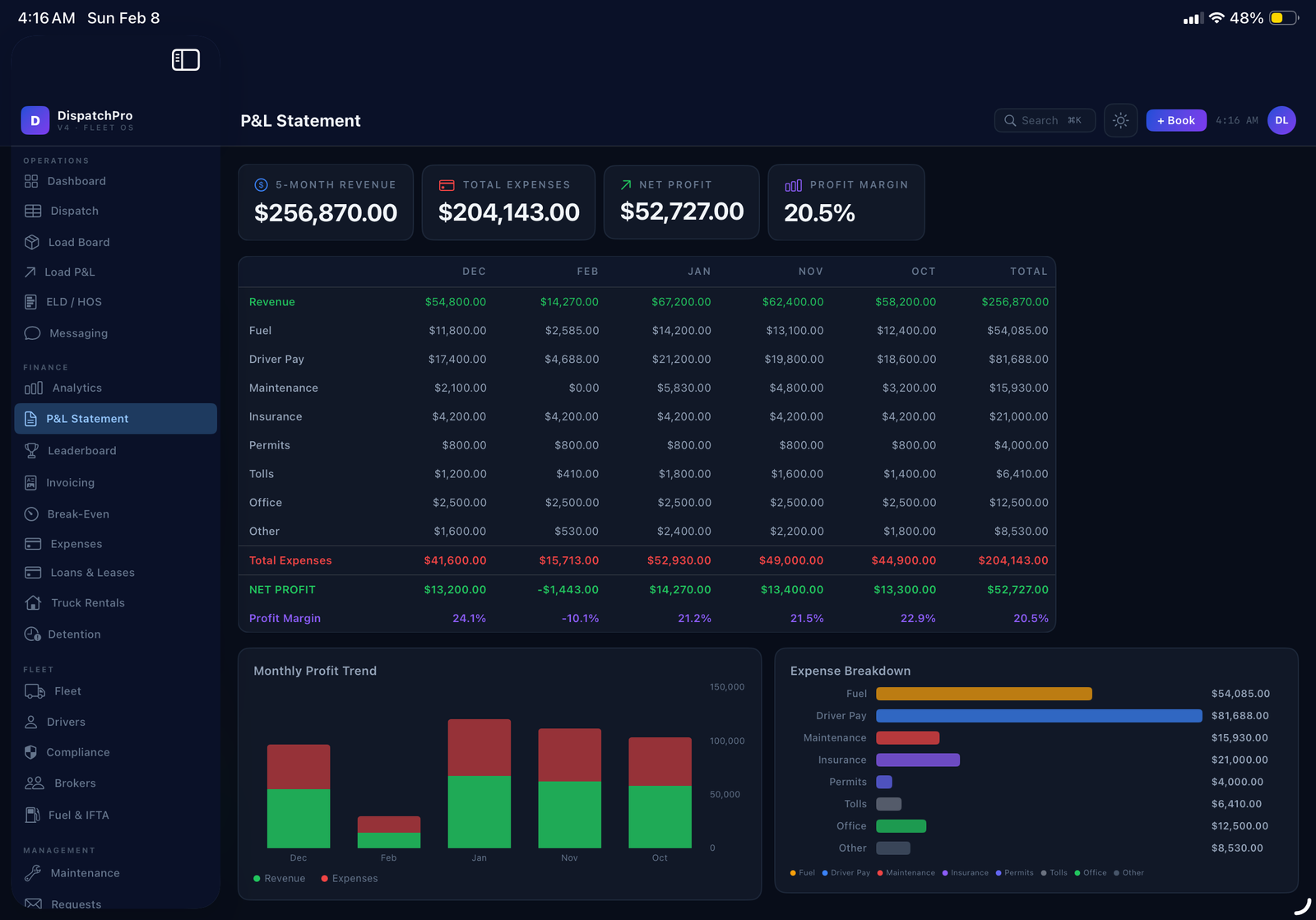Screen dimensions: 1316x920
Task: Click the Messaging chat bubble icon
Action: pos(32,333)
